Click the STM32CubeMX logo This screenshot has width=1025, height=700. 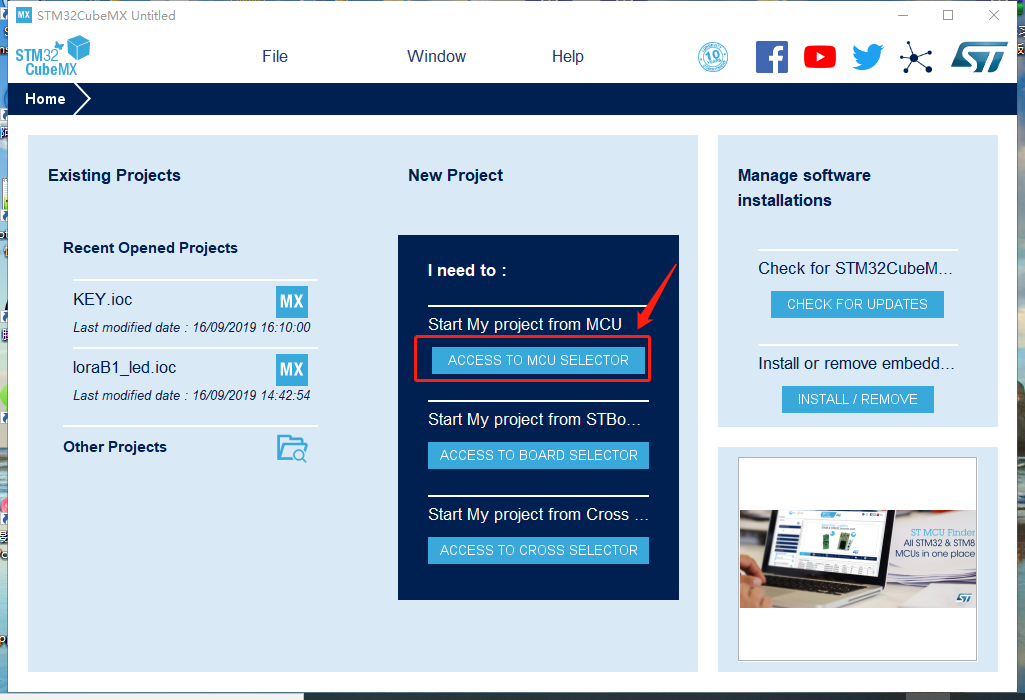tap(52, 56)
